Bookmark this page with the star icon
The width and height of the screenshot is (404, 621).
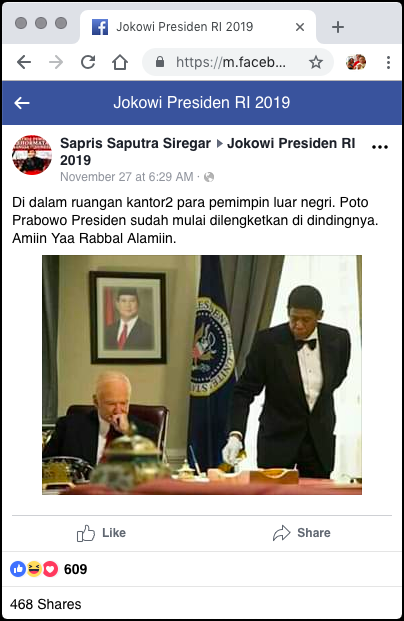pos(316,62)
